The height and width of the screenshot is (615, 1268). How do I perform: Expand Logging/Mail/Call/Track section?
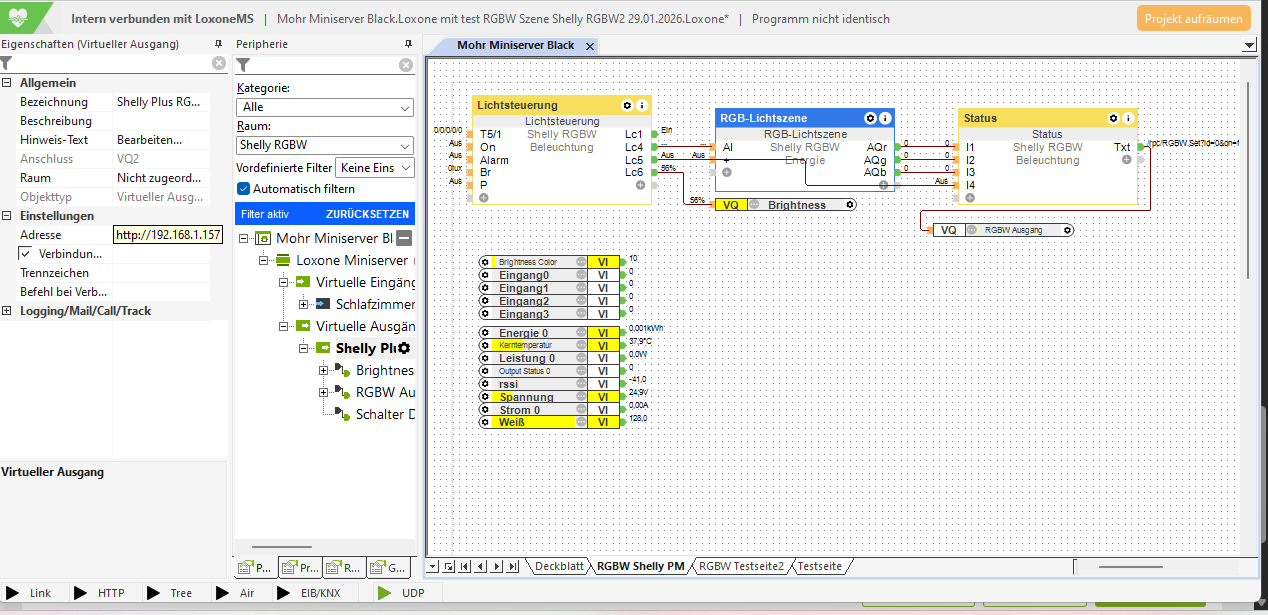coord(7,311)
